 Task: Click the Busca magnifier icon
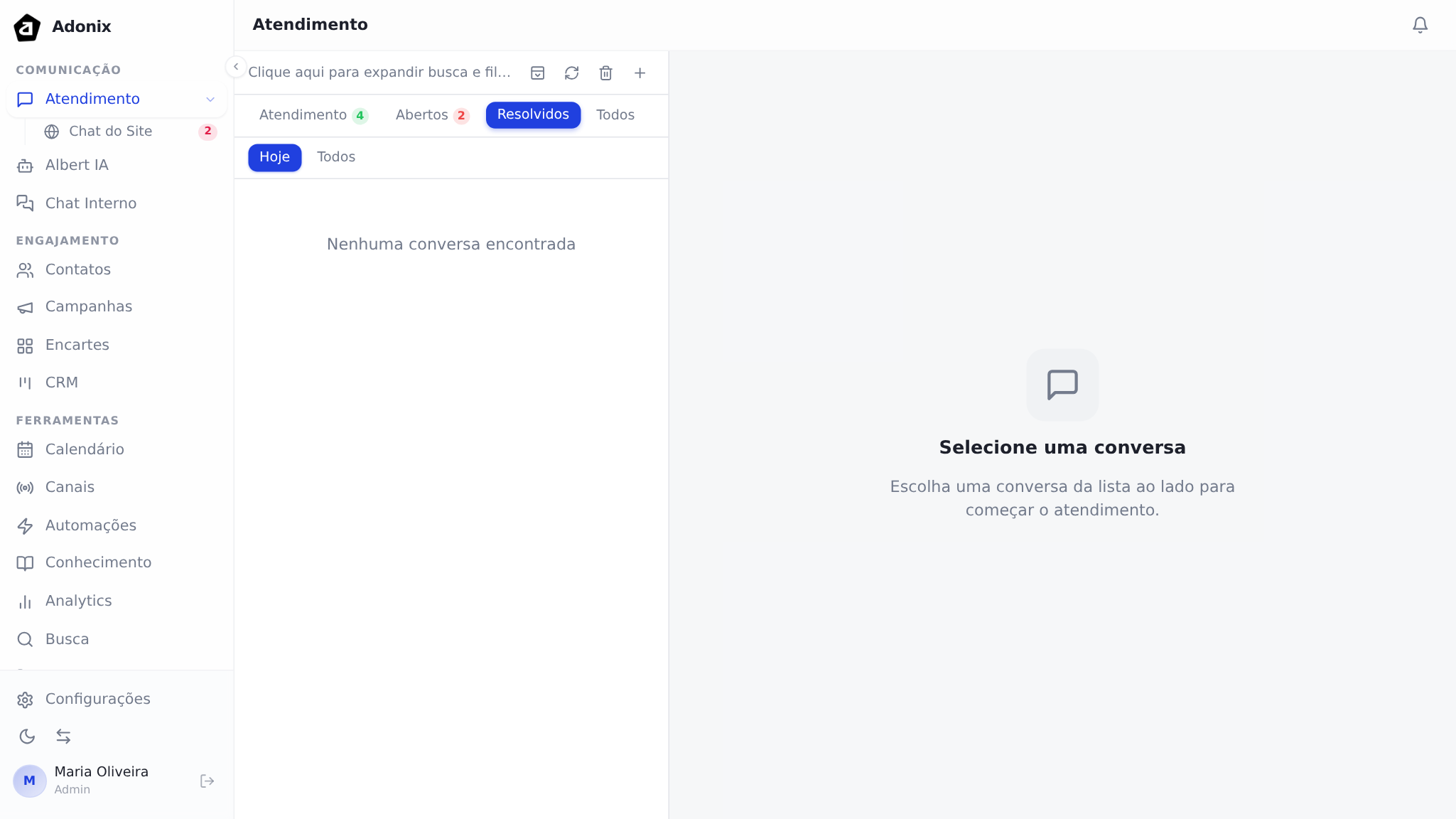pyautogui.click(x=25, y=640)
